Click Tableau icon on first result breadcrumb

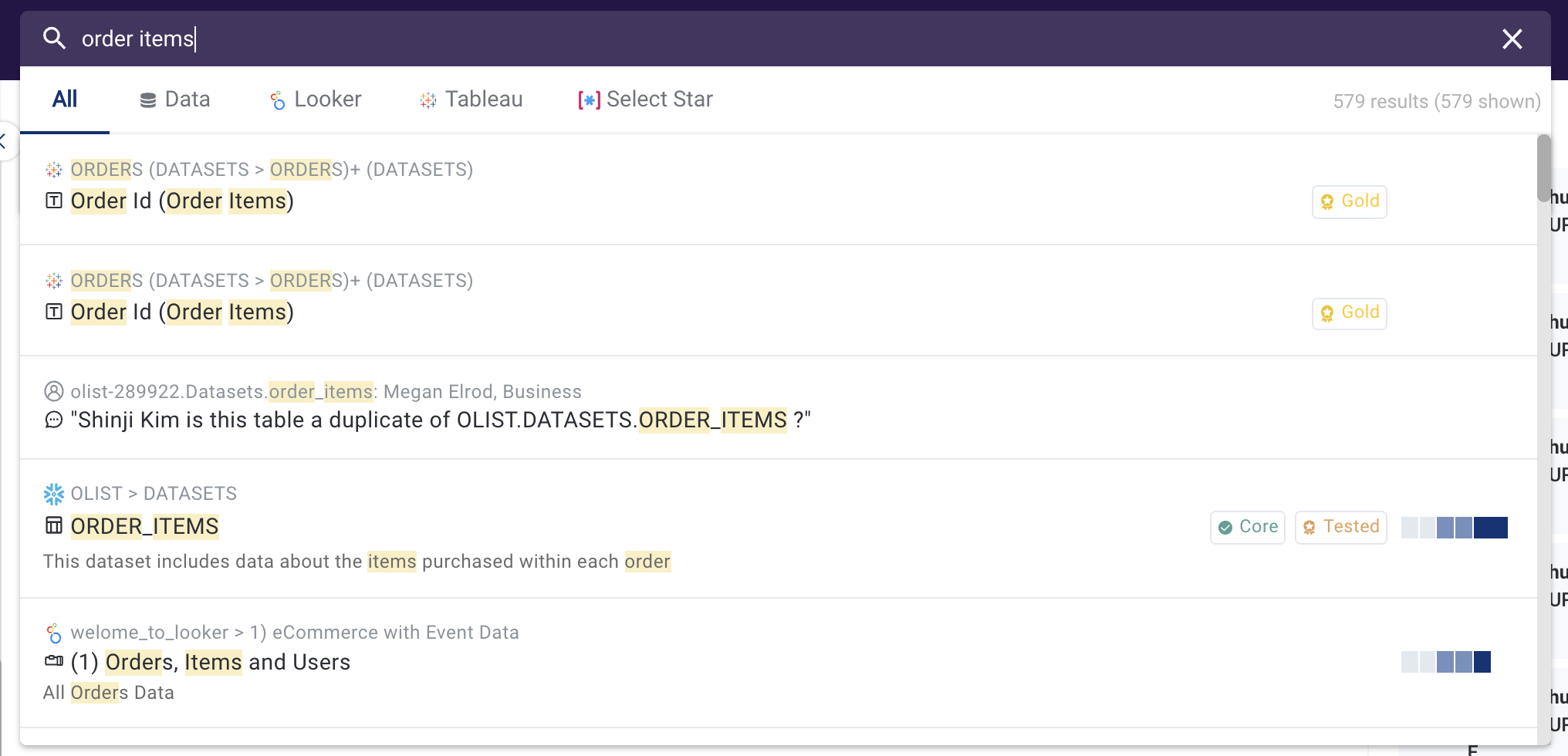(54, 170)
